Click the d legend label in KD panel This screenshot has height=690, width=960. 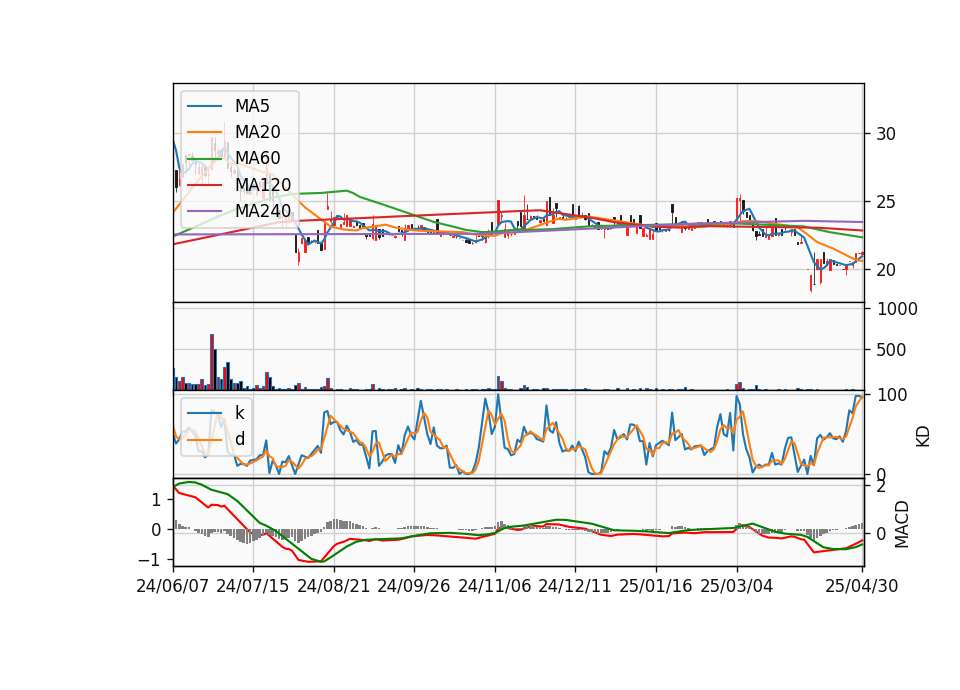pos(240,439)
